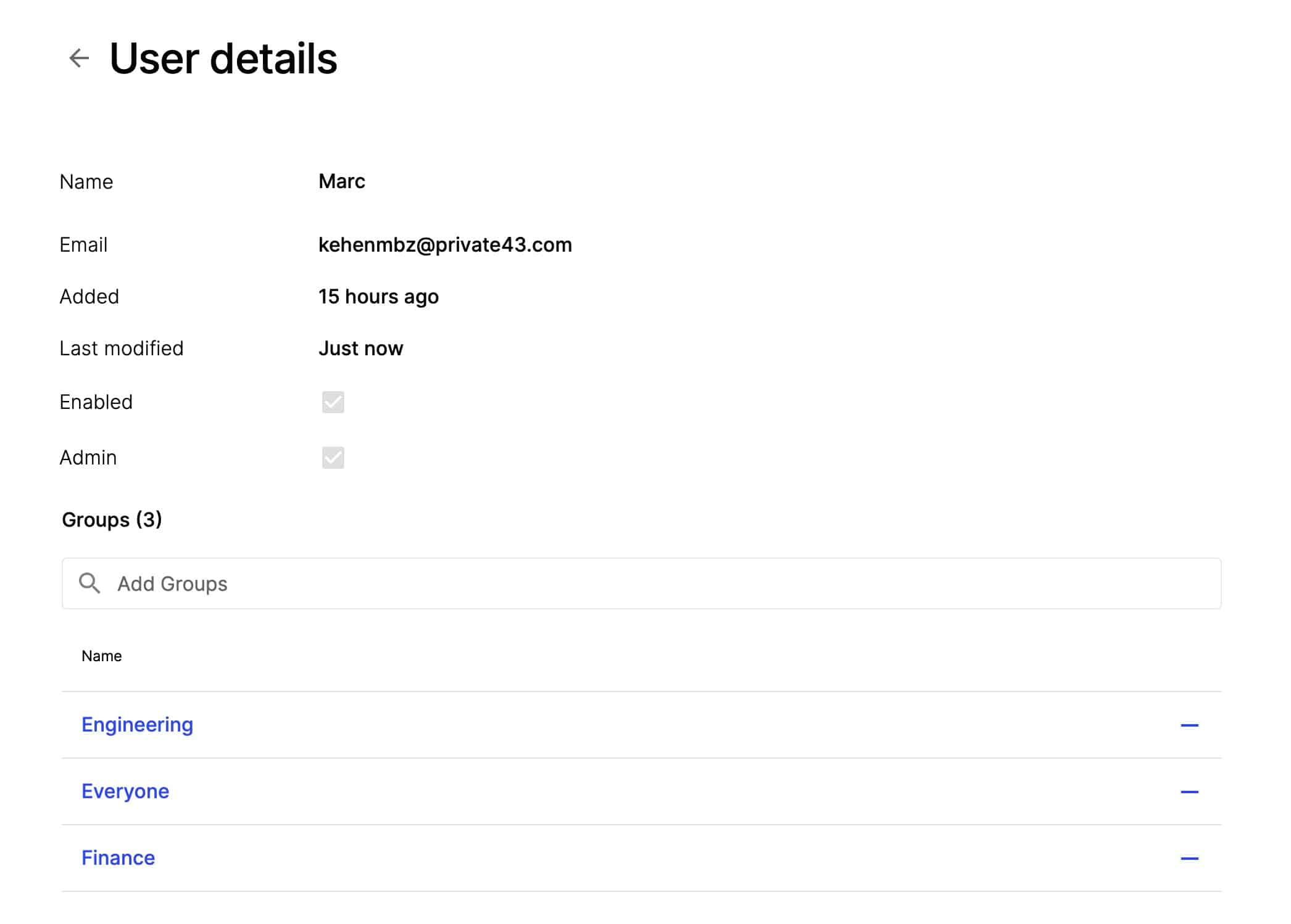Click the Name column header in groups table
Image resolution: width=1291 pixels, height=924 pixels.
[101, 656]
